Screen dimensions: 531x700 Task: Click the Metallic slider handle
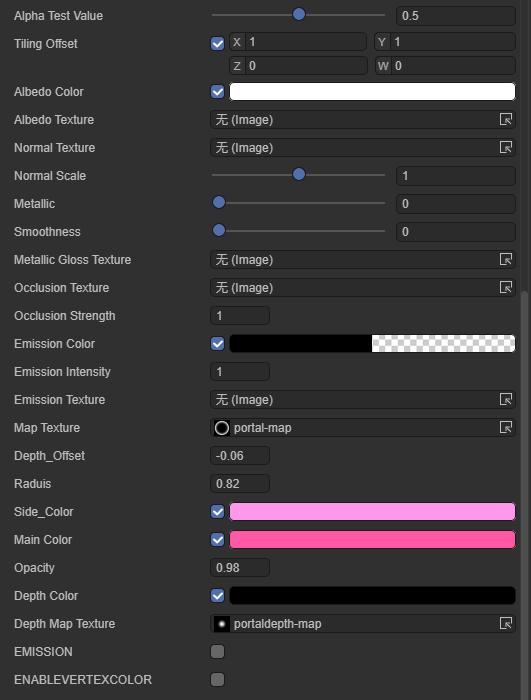point(219,203)
